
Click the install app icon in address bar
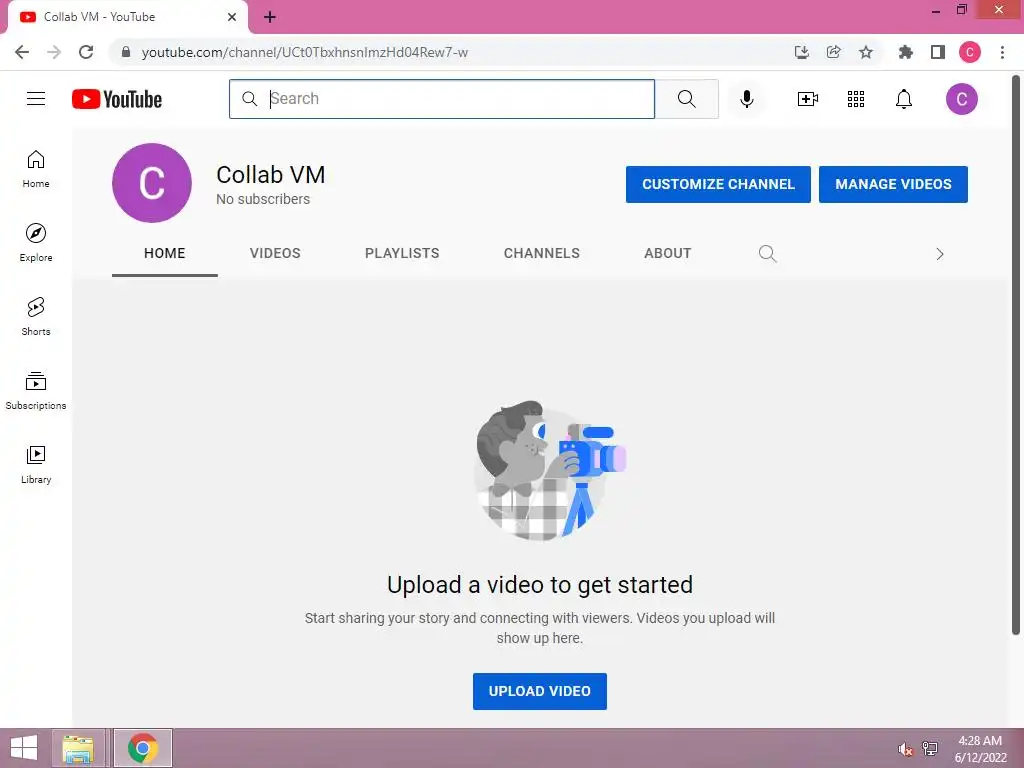point(802,52)
